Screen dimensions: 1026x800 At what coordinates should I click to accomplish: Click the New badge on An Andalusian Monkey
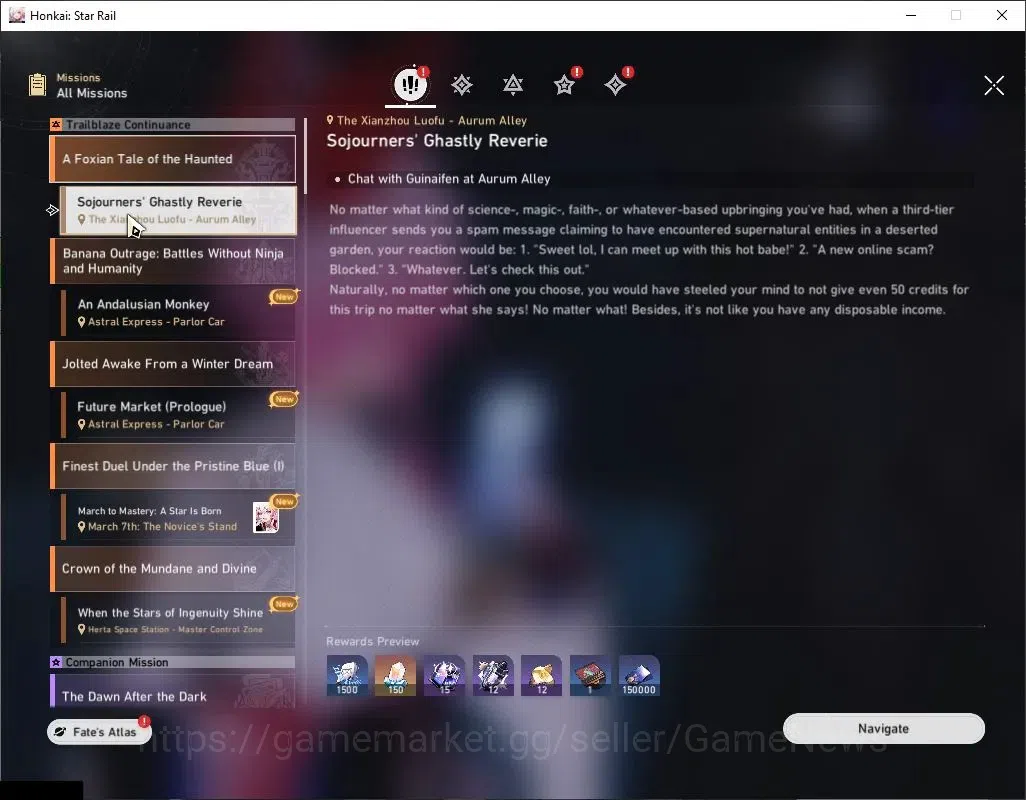(284, 296)
